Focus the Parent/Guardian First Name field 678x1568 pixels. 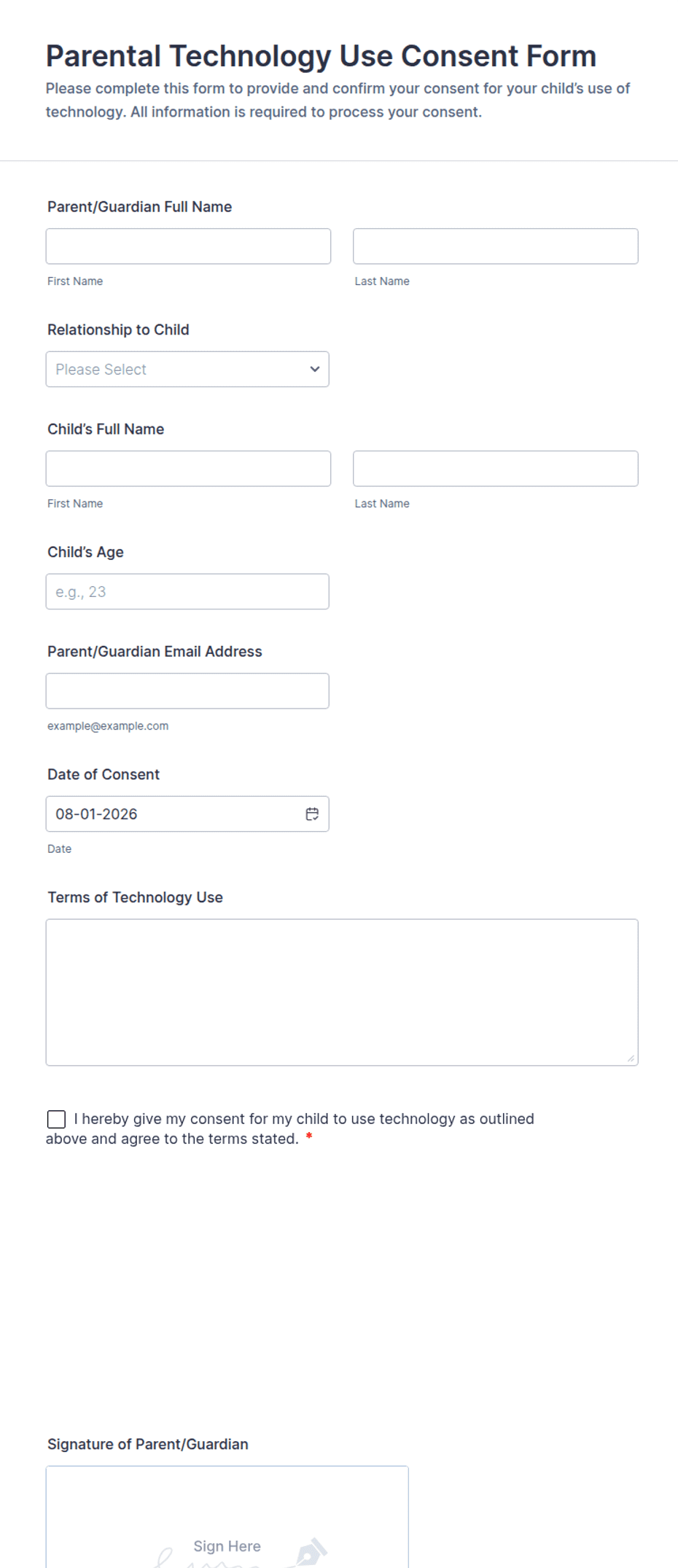click(x=188, y=246)
